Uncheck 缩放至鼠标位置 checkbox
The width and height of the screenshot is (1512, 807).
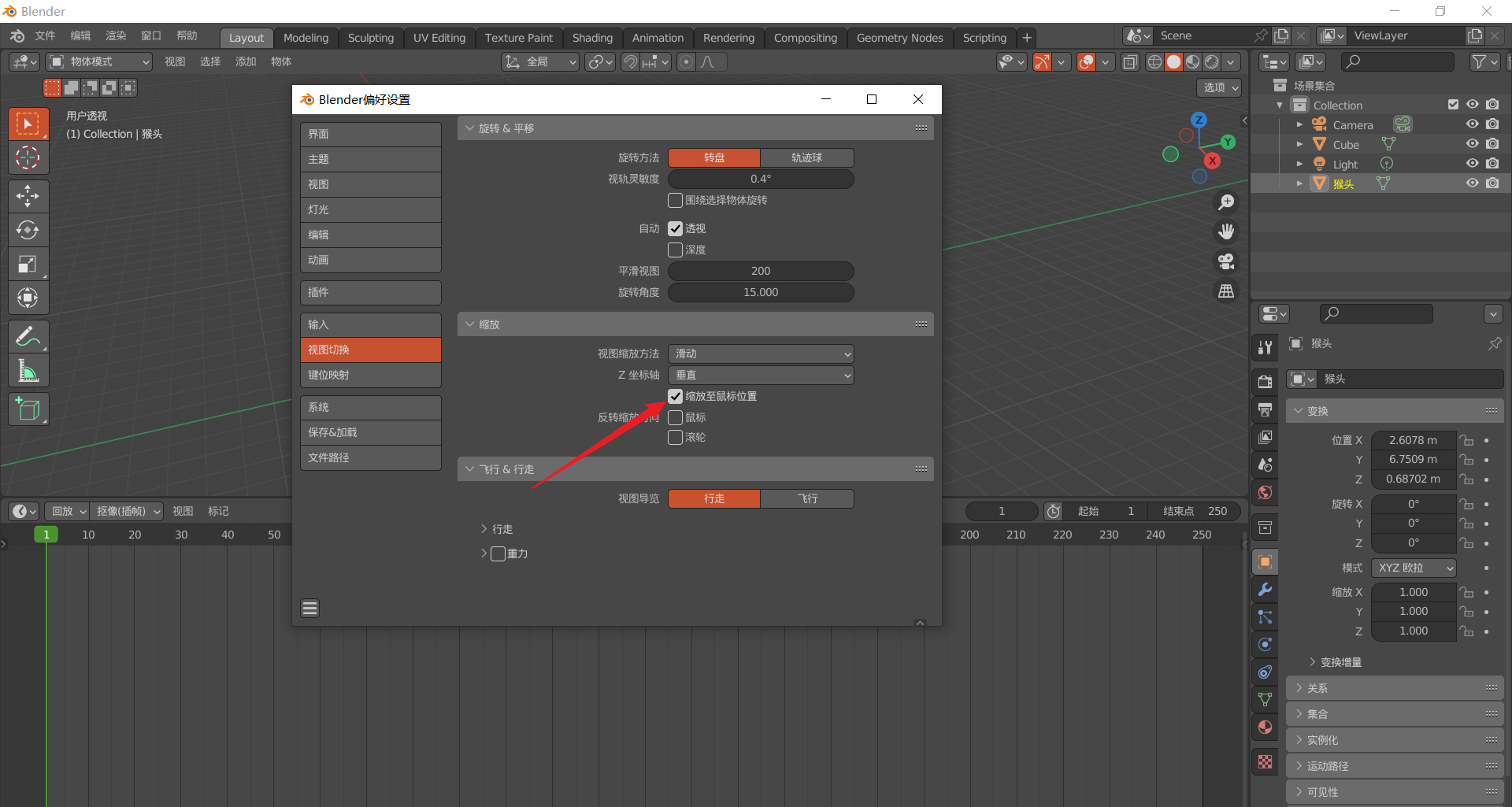click(x=675, y=396)
